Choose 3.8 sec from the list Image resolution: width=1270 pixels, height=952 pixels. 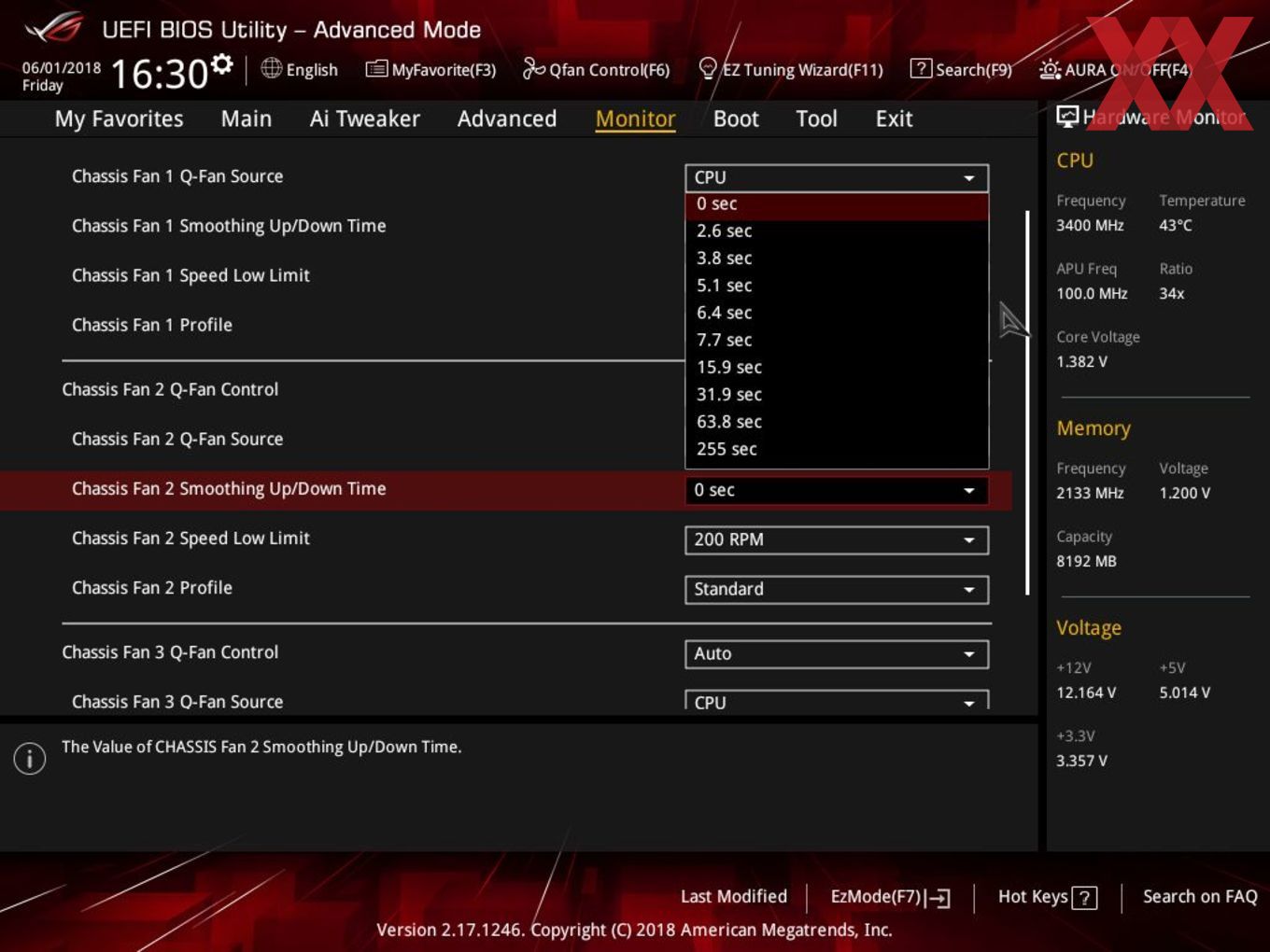point(837,258)
